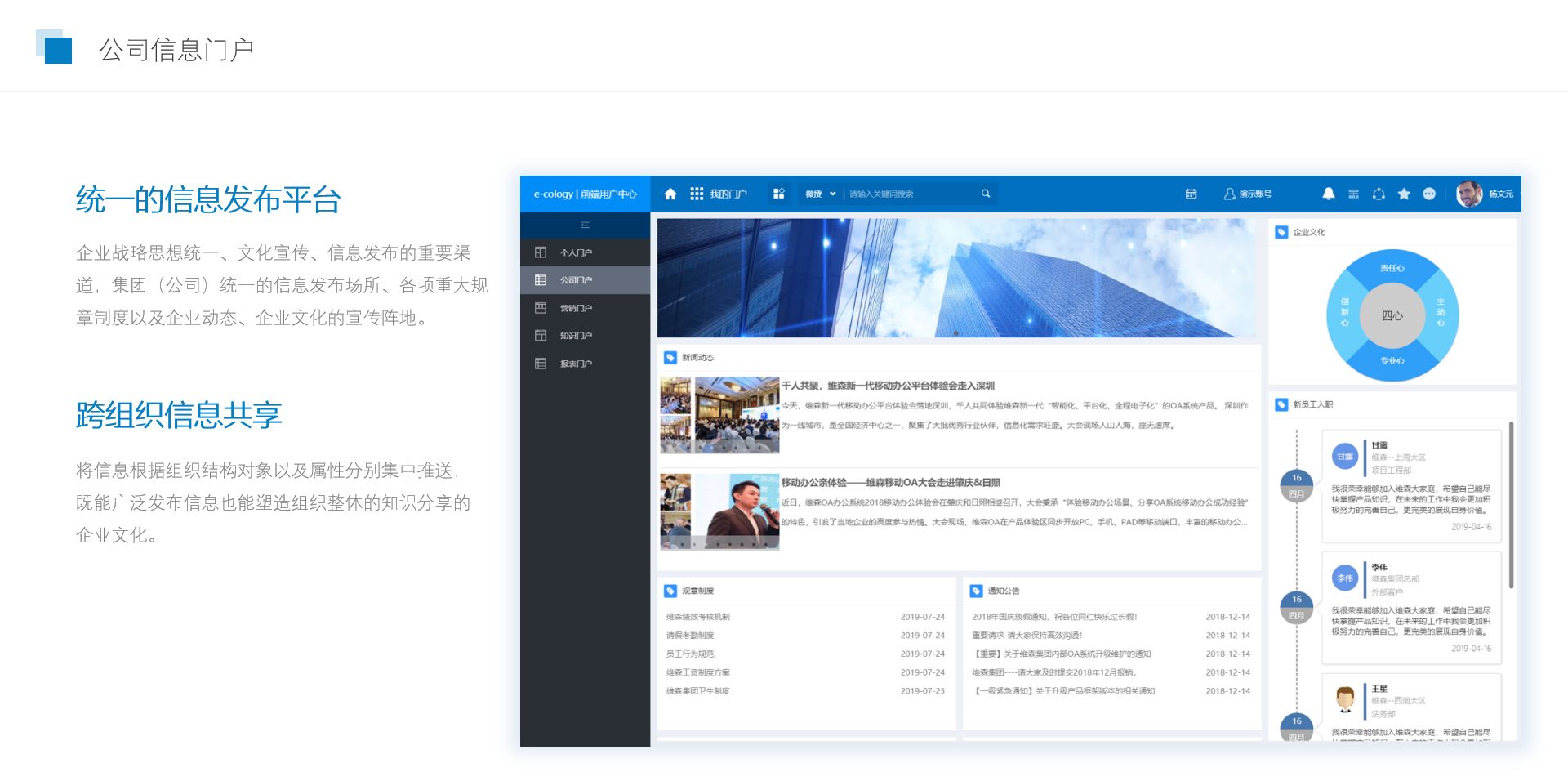This screenshot has width=1568, height=781.
Task: Open the 我的门户 grid menu
Action: 718,194
